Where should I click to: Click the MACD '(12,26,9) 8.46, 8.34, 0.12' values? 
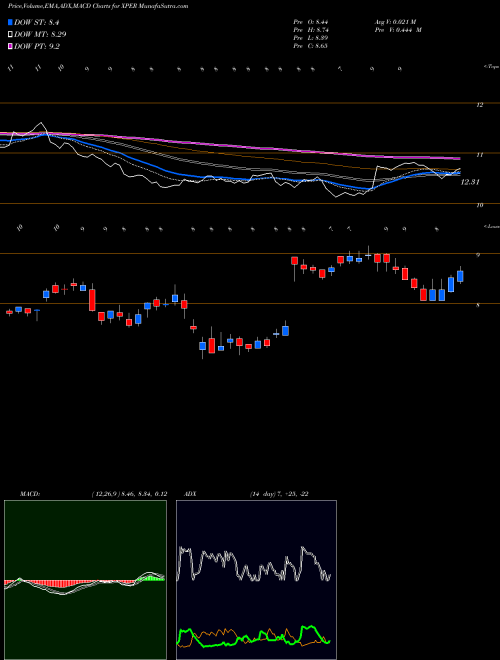pyautogui.click(x=129, y=494)
